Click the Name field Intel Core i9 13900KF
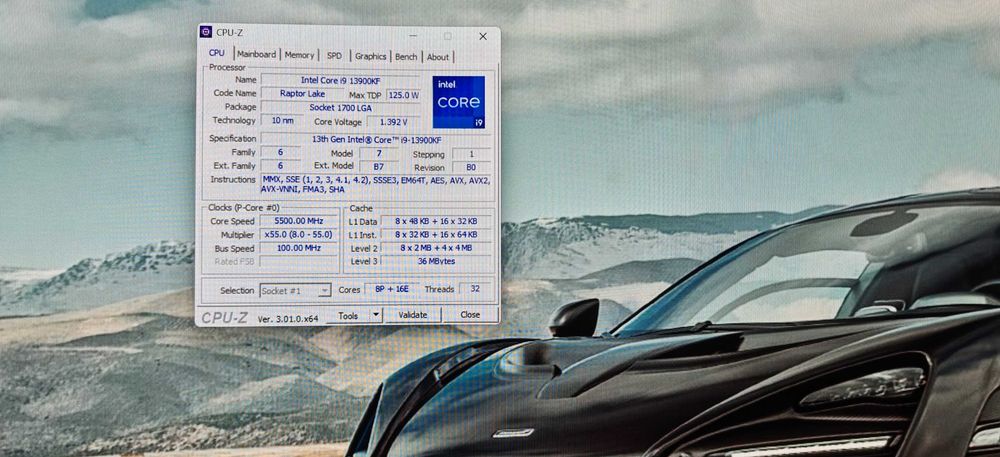 [x=342, y=80]
